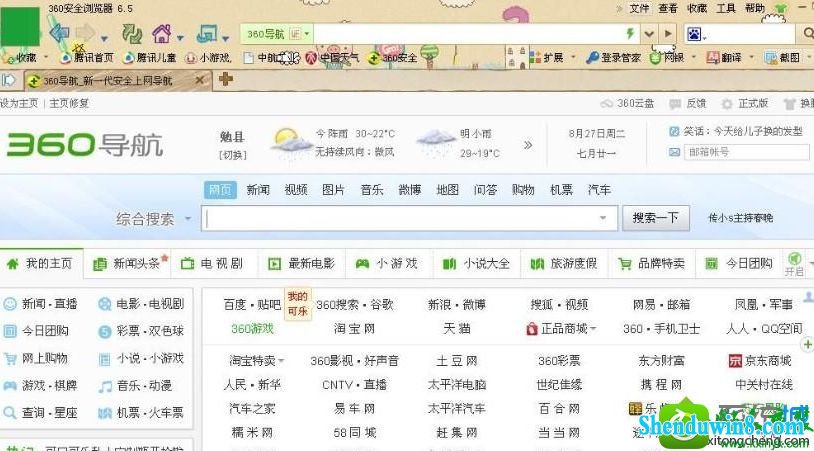
Task: Click 反馈 feedback link
Action: 687,103
